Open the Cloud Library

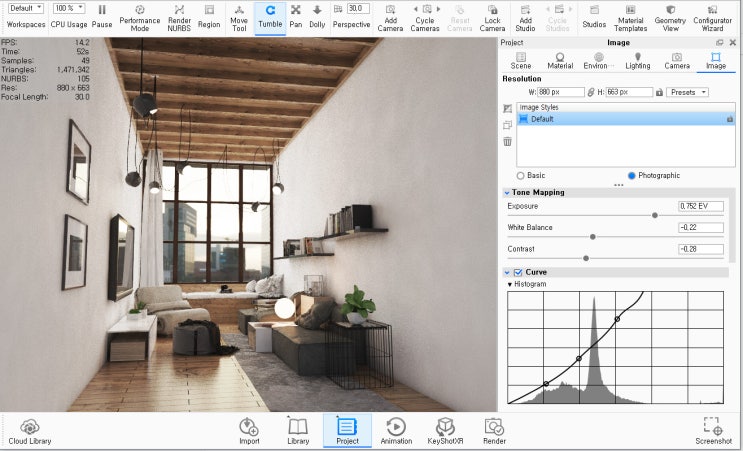30,431
